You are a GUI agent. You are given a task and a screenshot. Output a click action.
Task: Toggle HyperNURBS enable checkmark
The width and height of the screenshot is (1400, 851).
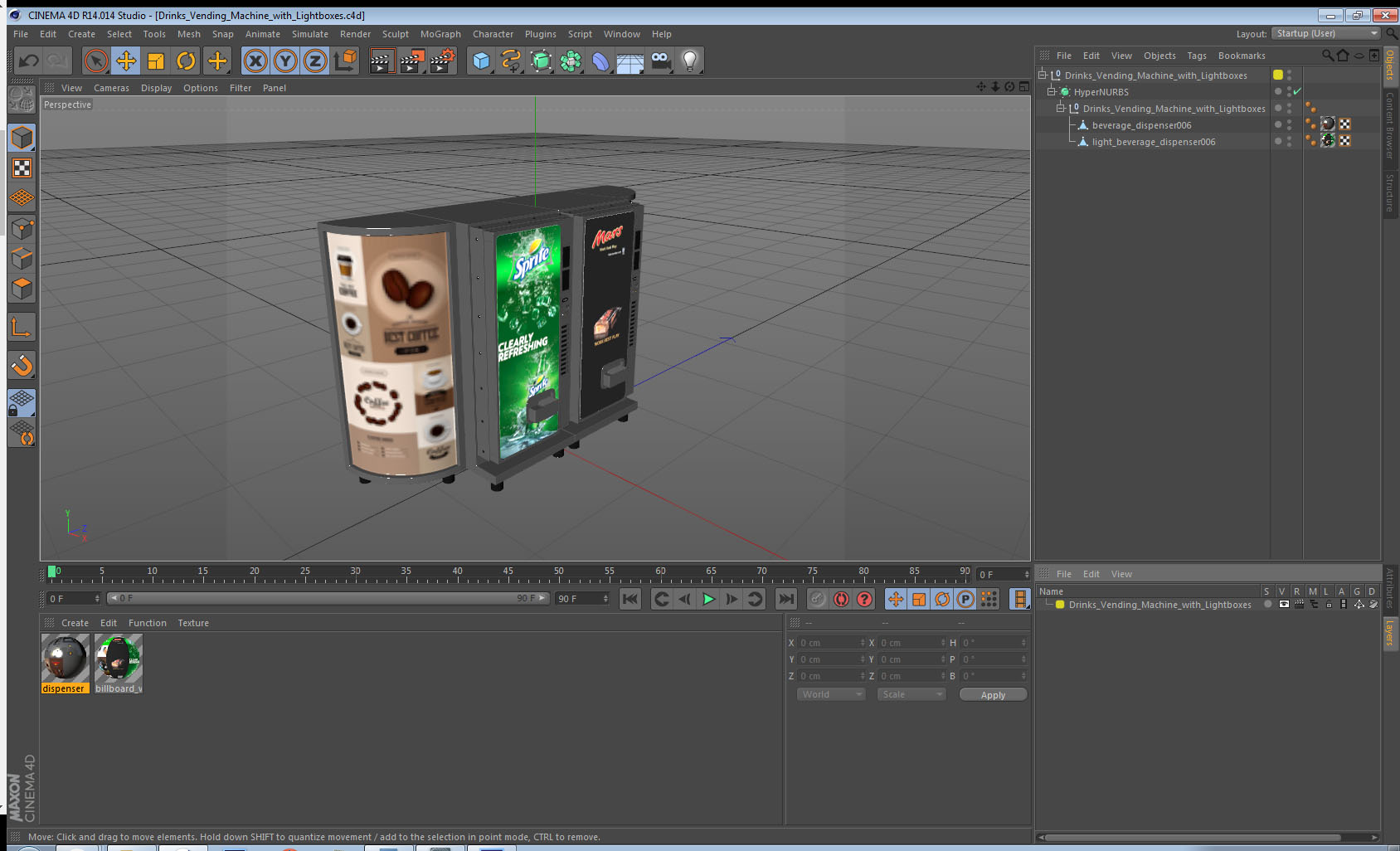[1297, 91]
